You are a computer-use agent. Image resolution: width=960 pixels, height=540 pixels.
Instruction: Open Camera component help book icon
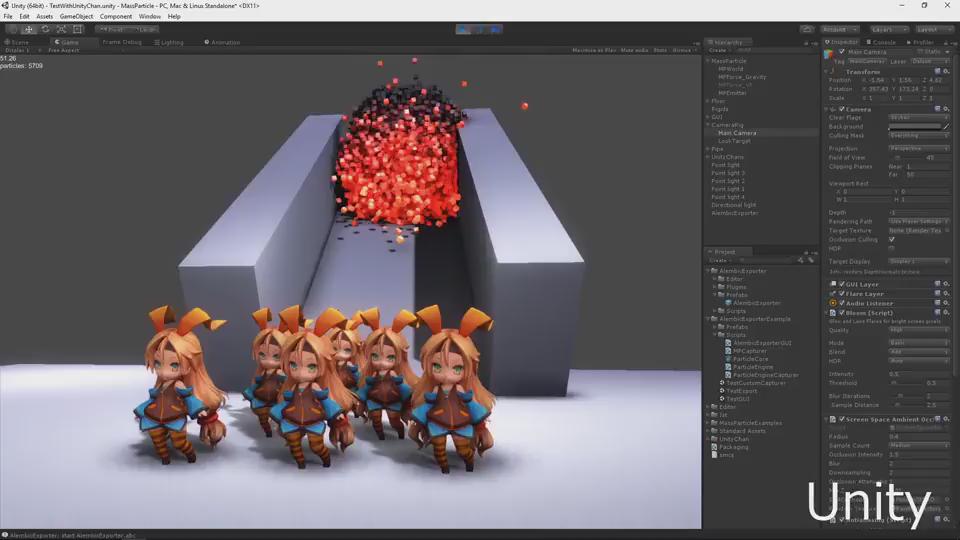point(937,109)
